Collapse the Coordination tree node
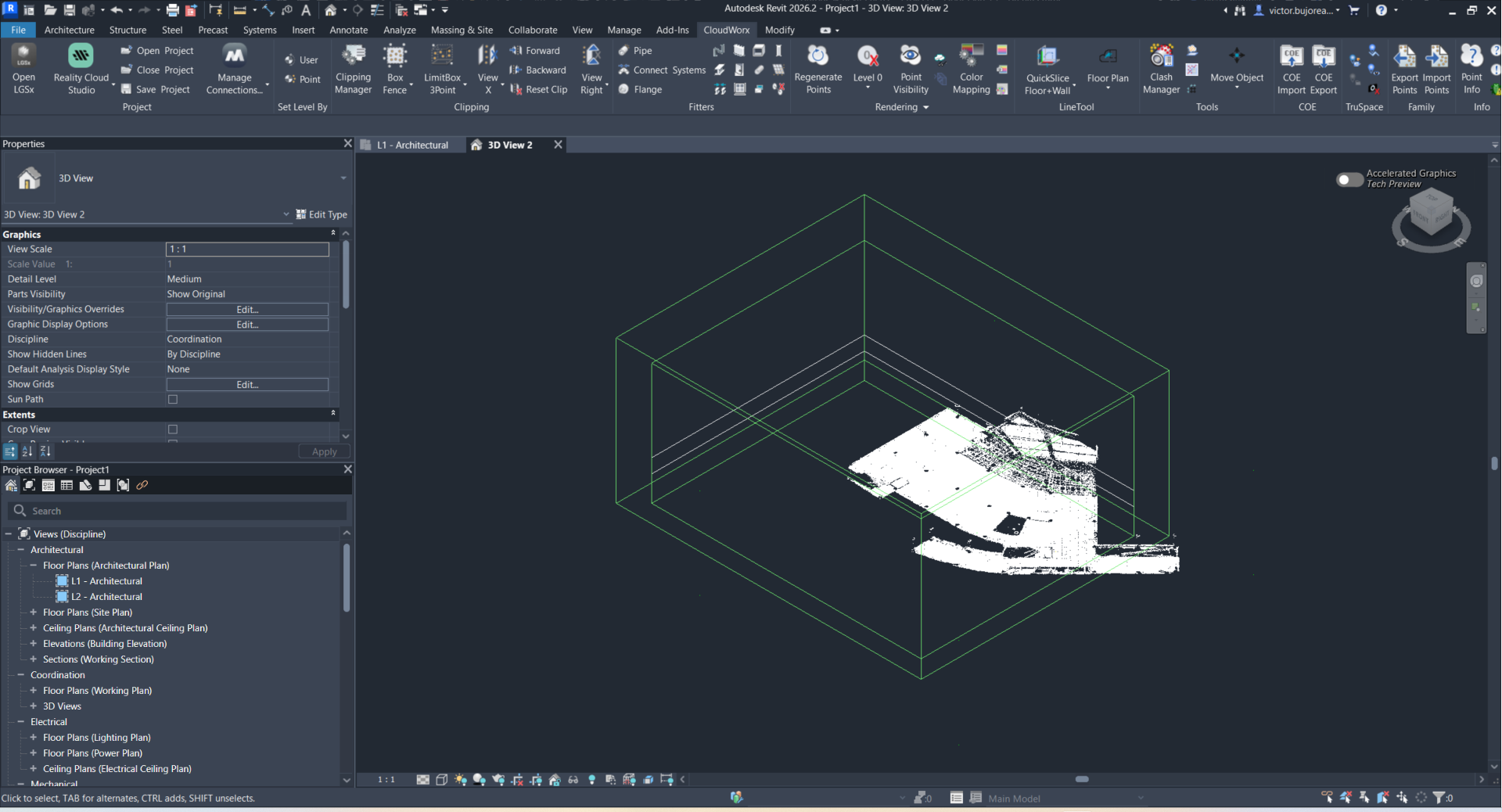Image resolution: width=1502 pixels, height=812 pixels. click(21, 675)
